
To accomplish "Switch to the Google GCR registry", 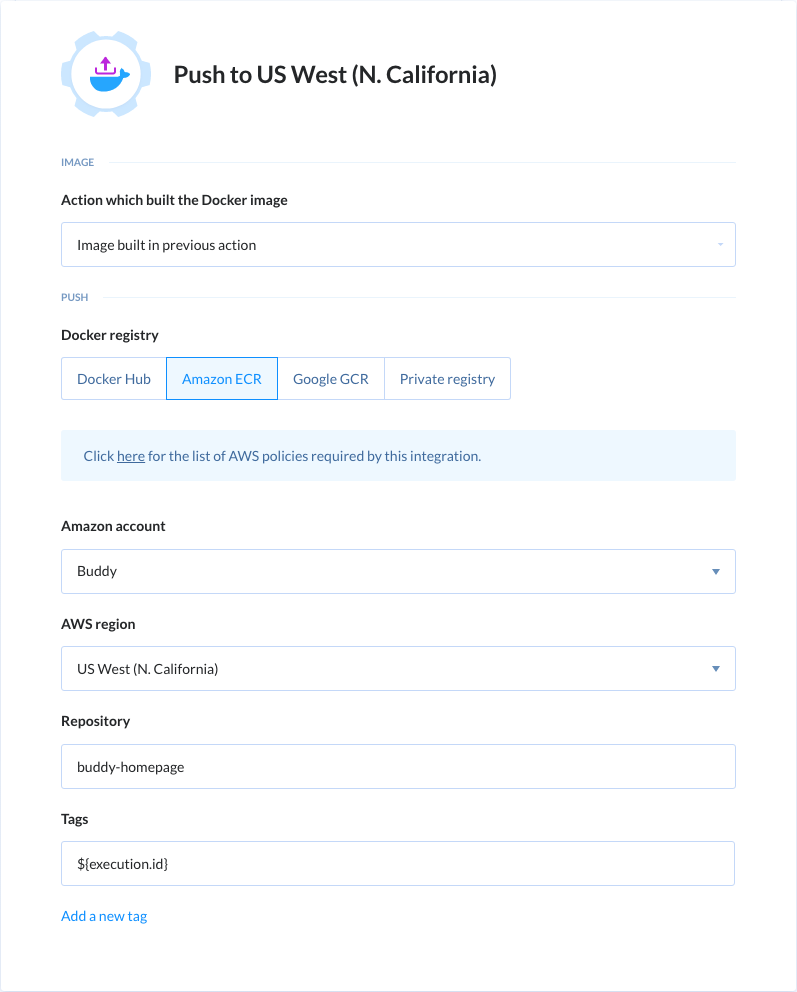I will [x=331, y=378].
